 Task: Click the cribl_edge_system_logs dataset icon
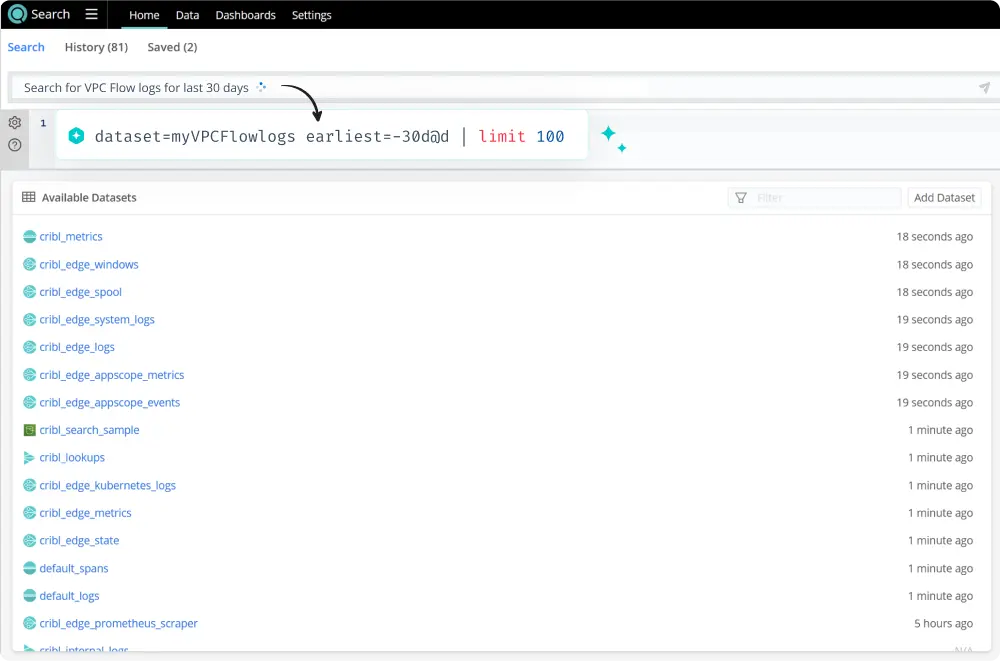click(x=29, y=320)
